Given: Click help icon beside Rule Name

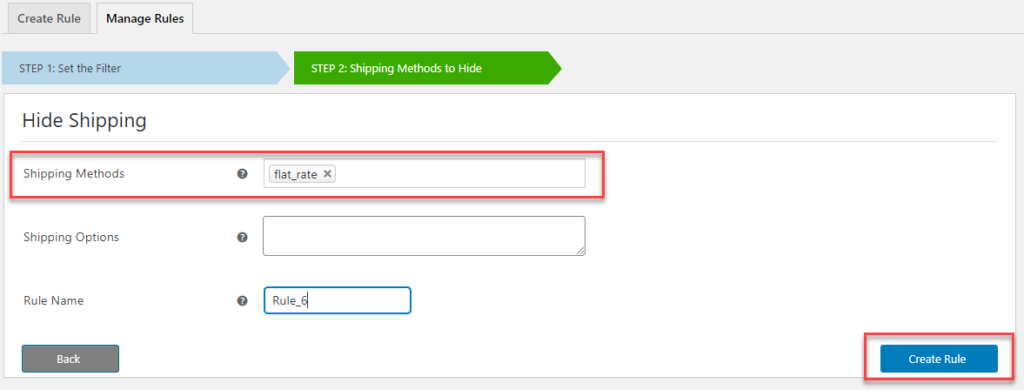Looking at the screenshot, I should point(242,301).
